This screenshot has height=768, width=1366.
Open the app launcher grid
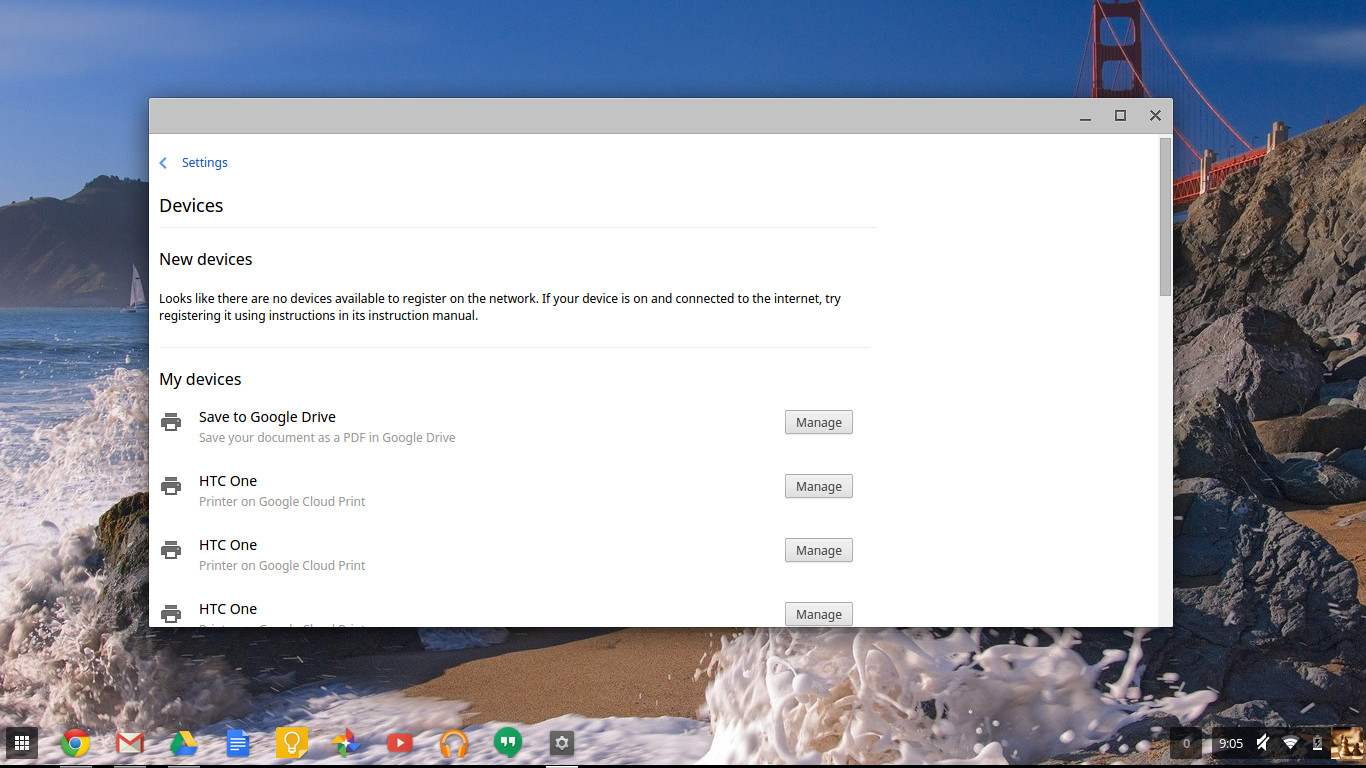pyautogui.click(x=22, y=743)
